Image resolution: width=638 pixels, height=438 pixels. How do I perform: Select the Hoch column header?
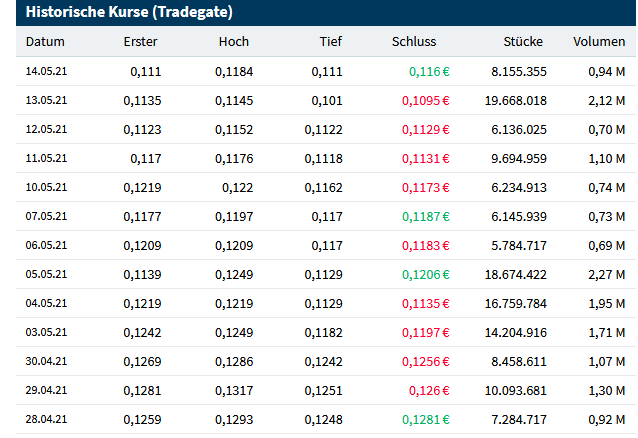pos(233,42)
